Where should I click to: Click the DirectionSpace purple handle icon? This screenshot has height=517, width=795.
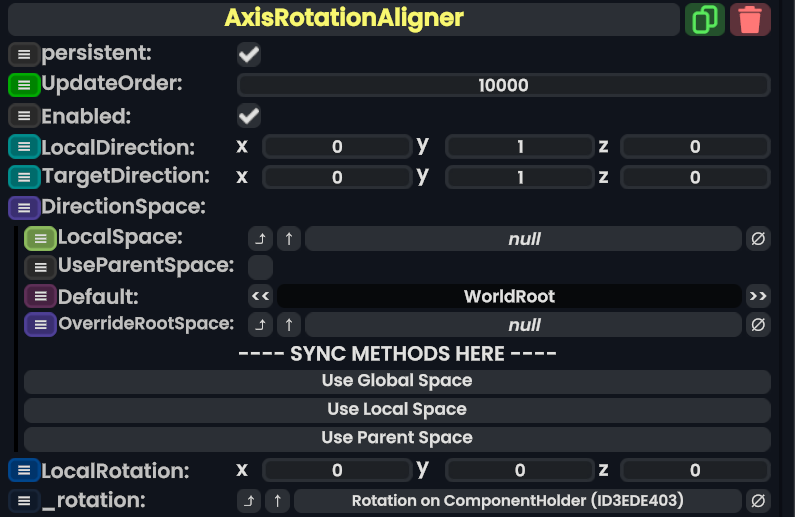point(24,208)
